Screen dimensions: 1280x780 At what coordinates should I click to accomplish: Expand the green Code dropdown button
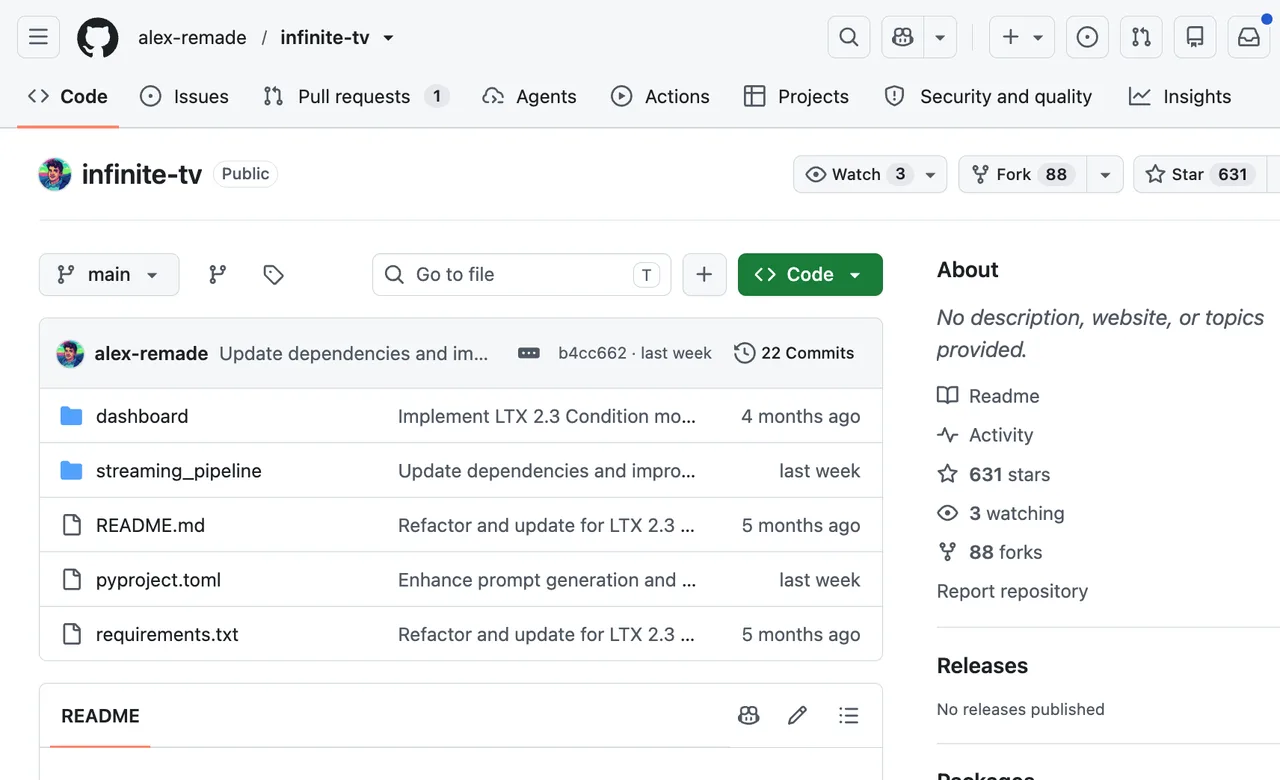tap(810, 274)
